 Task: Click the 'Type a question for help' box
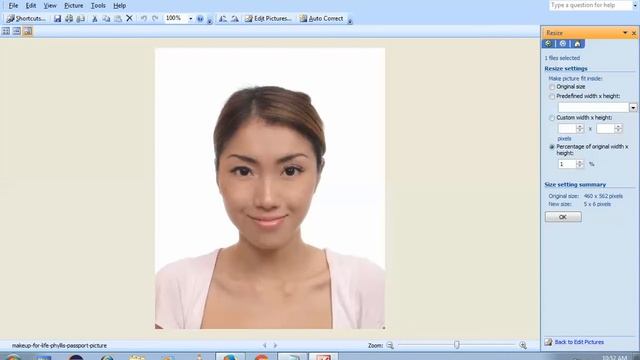pos(591,5)
